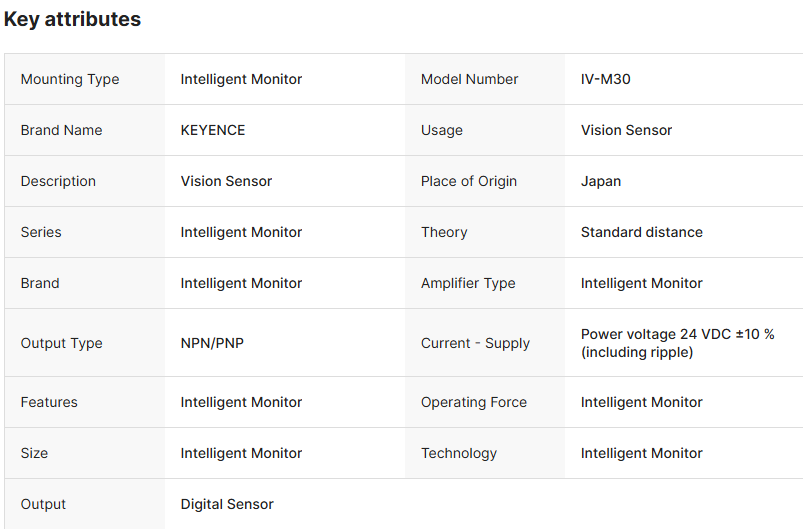Click the "Current - Supply" label

(475, 343)
